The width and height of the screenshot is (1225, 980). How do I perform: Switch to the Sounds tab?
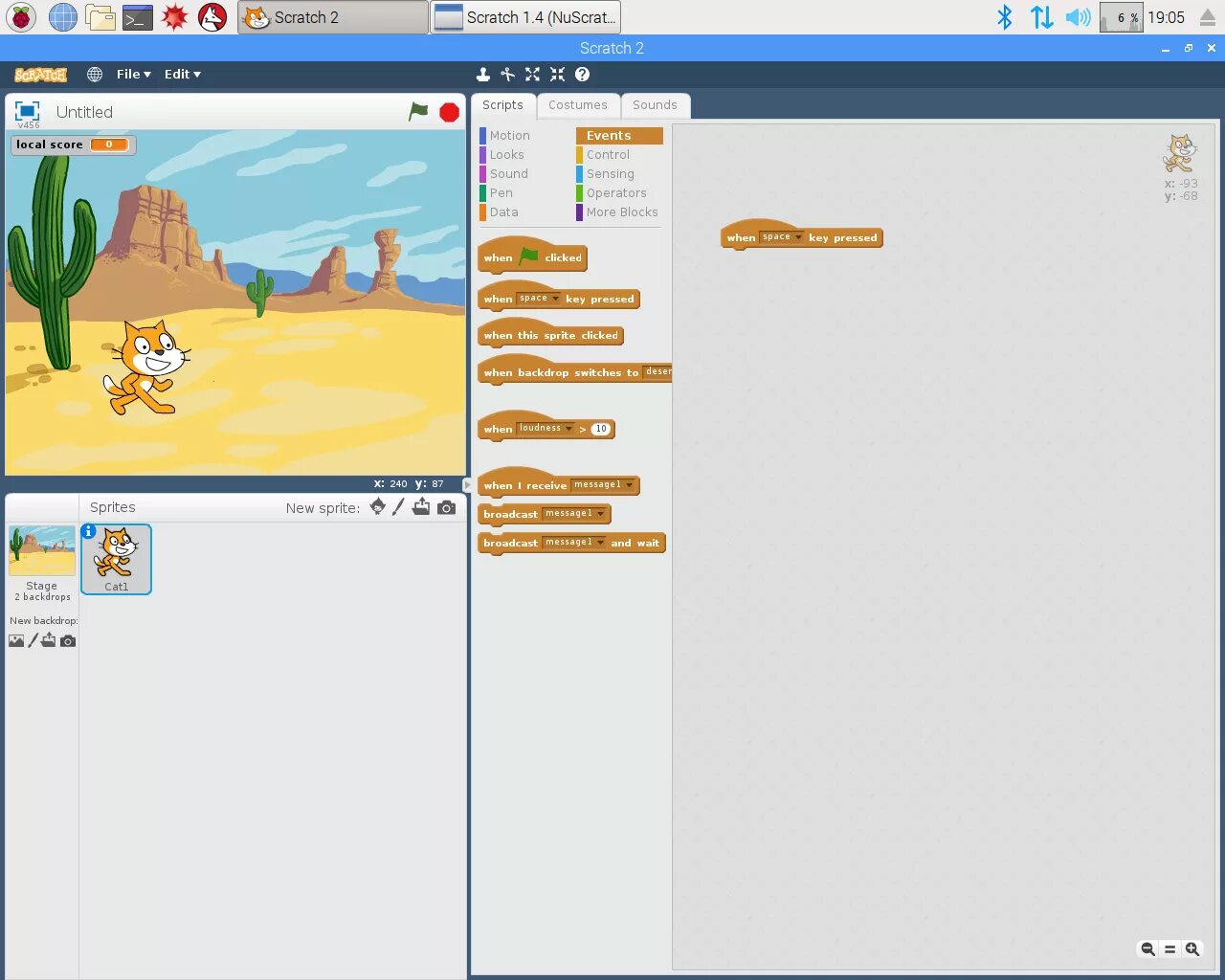(655, 105)
